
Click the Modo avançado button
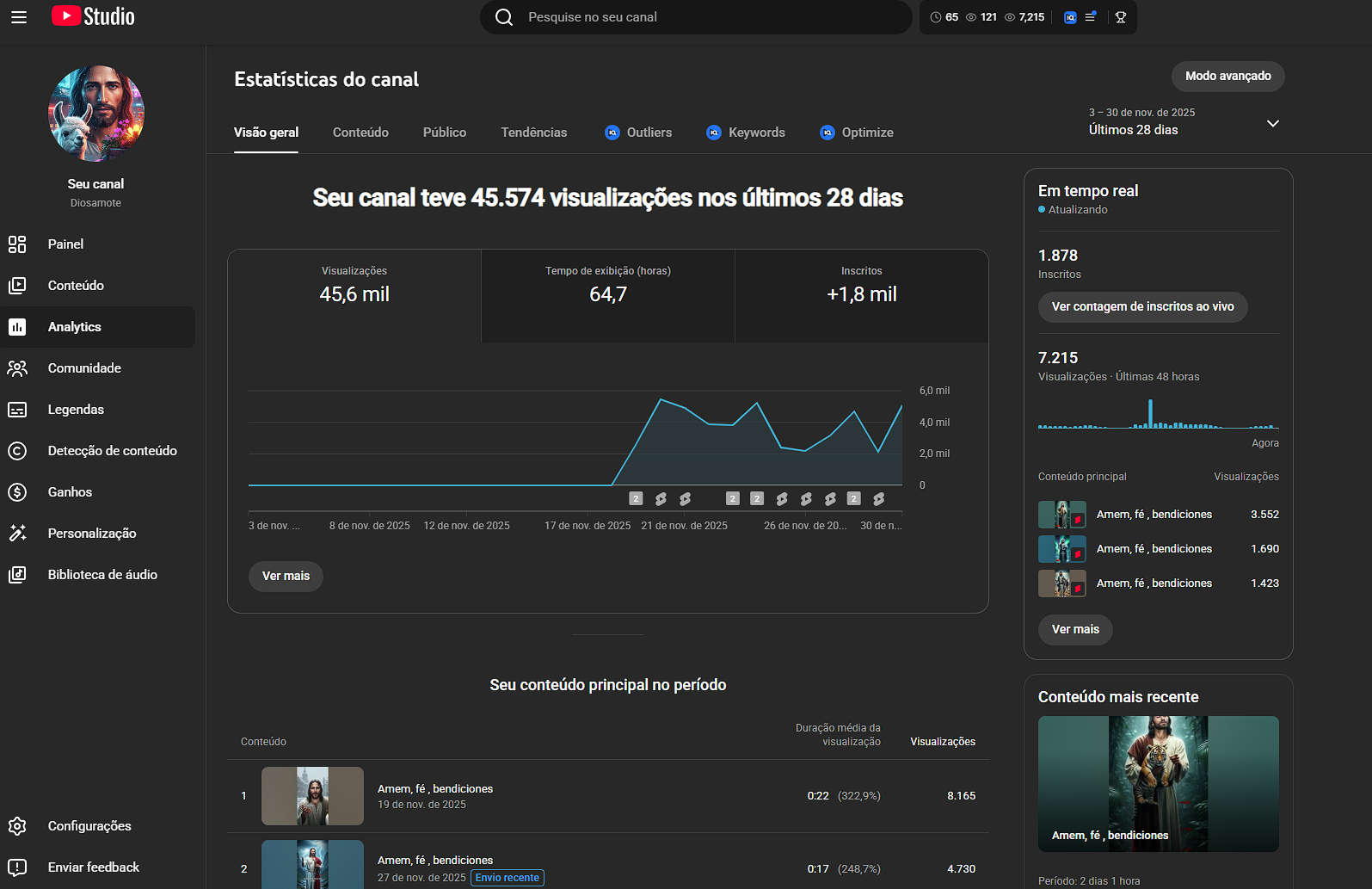point(1227,77)
